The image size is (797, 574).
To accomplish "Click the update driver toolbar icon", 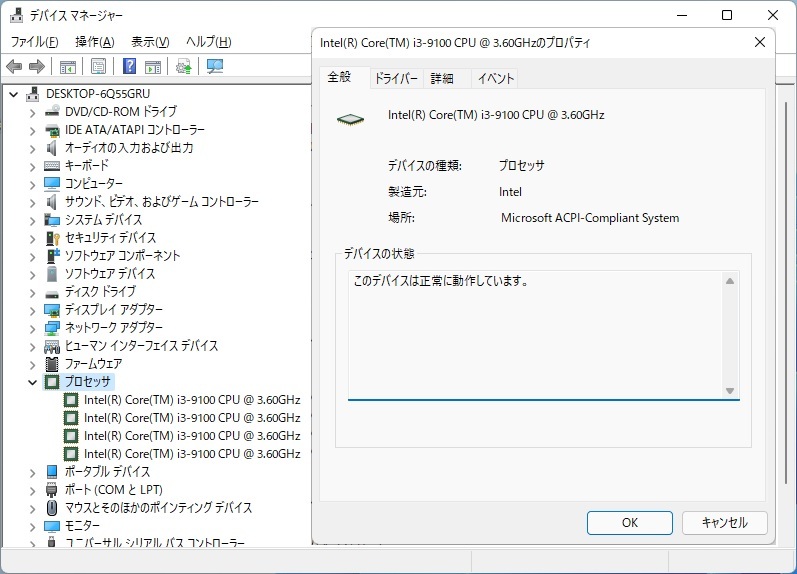I will [183, 67].
